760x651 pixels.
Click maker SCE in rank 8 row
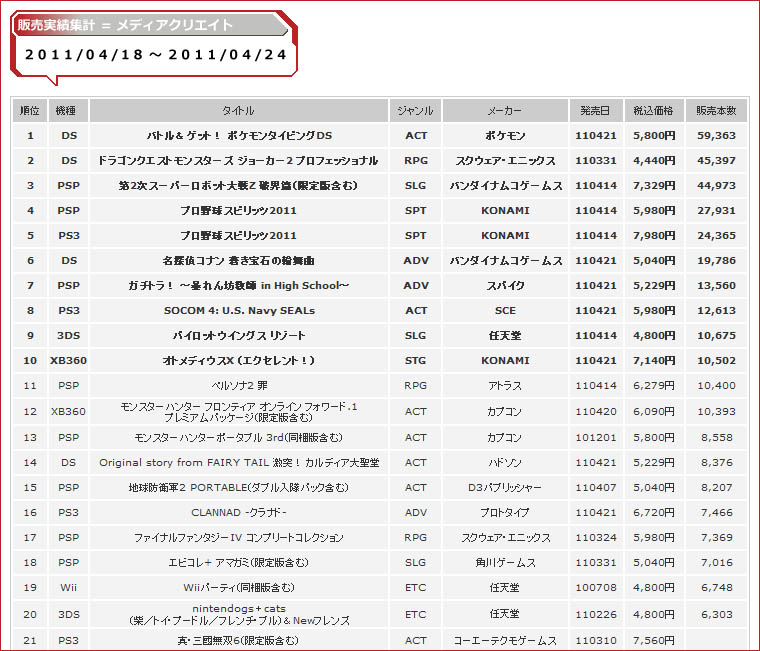(x=505, y=311)
